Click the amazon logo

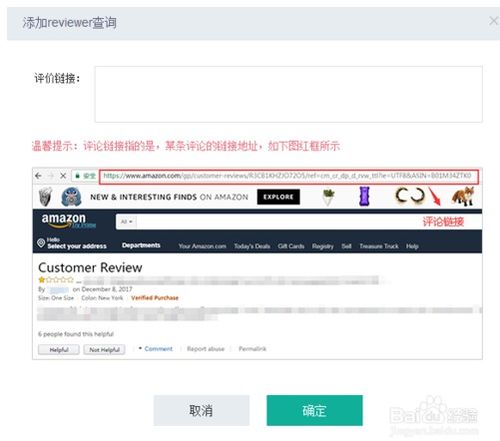click(x=65, y=221)
